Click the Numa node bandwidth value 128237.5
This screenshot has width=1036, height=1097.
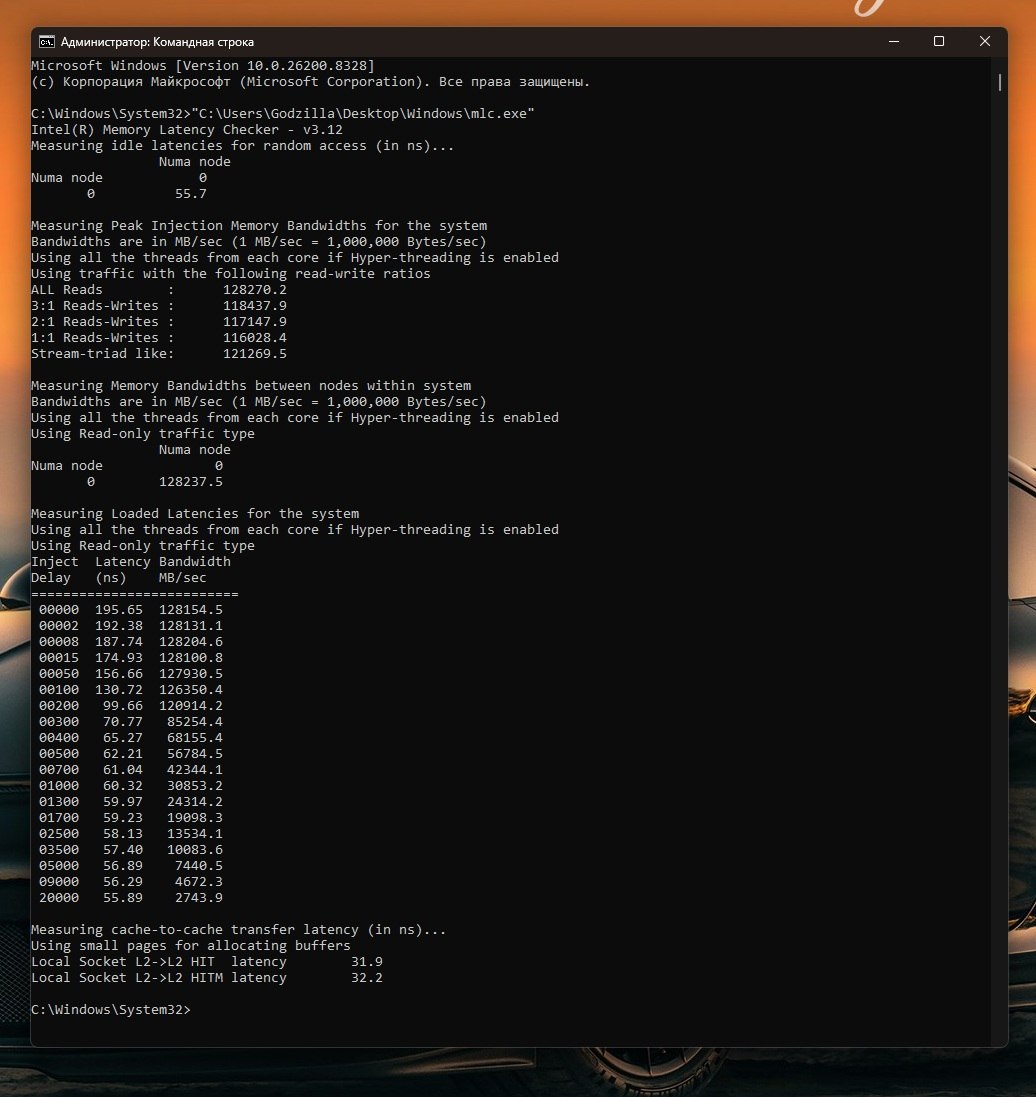point(191,482)
